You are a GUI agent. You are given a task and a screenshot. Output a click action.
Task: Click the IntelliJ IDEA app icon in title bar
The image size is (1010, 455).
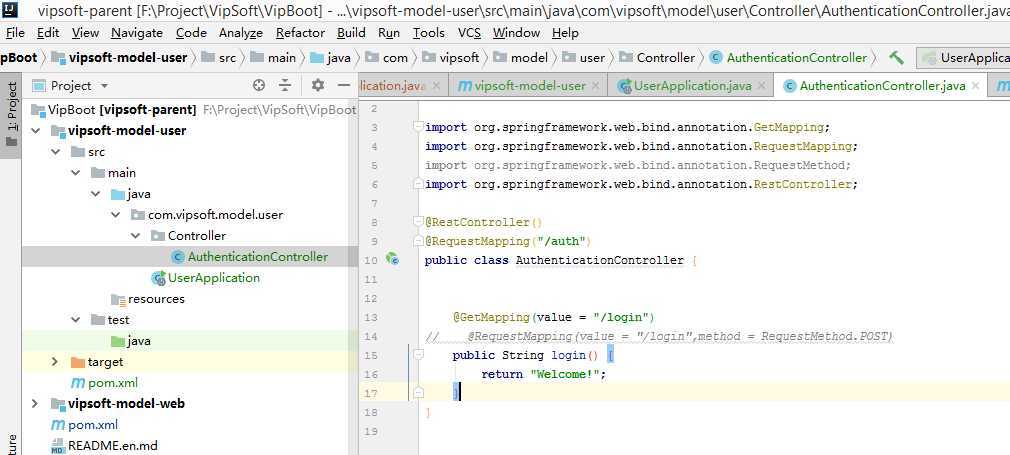point(10,9)
